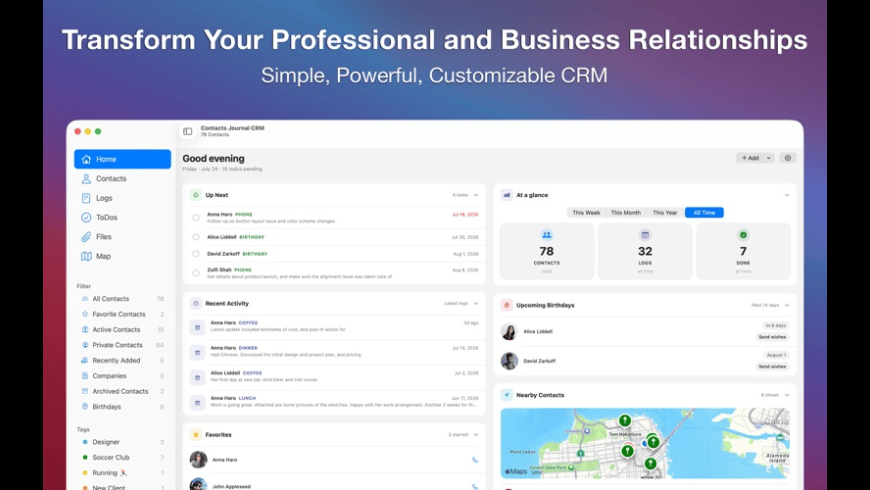
Task: Open Contacts section in sidebar
Action: coord(123,179)
